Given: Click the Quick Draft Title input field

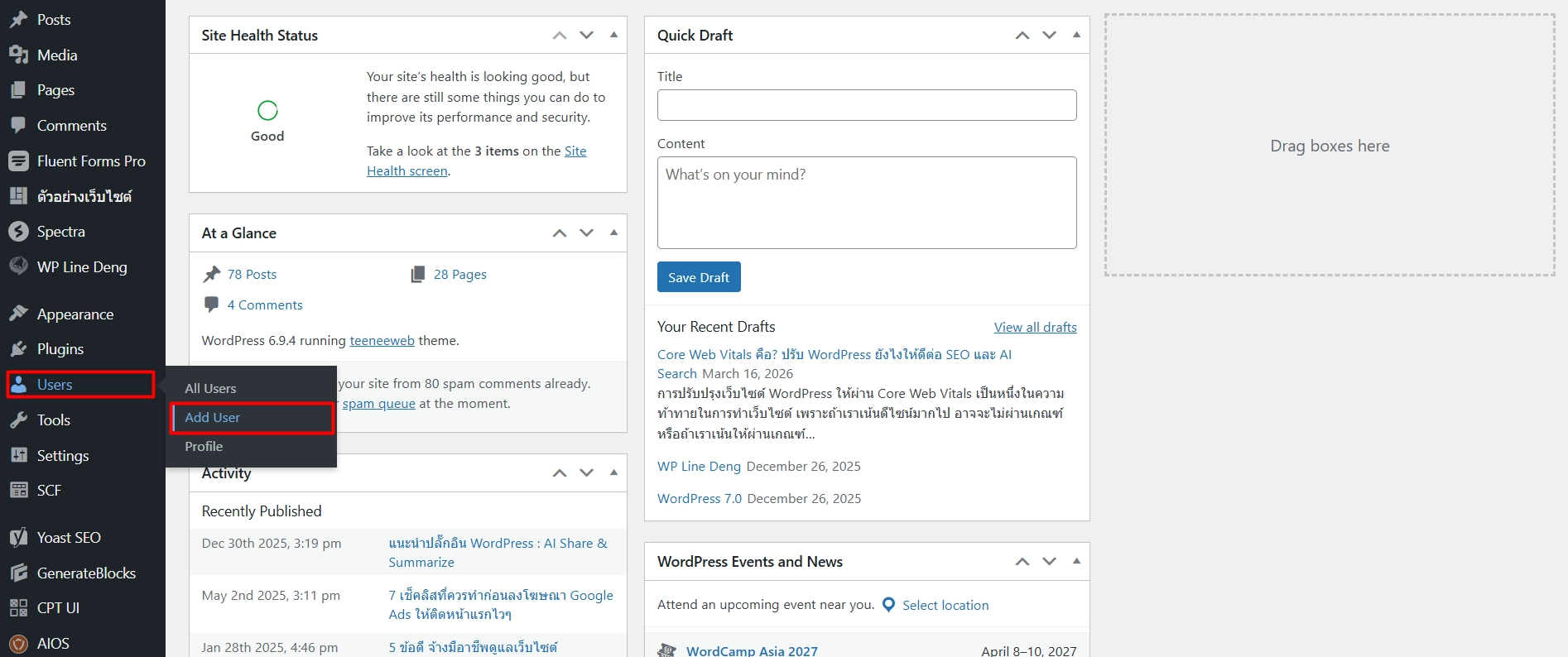Looking at the screenshot, I should tap(867, 105).
